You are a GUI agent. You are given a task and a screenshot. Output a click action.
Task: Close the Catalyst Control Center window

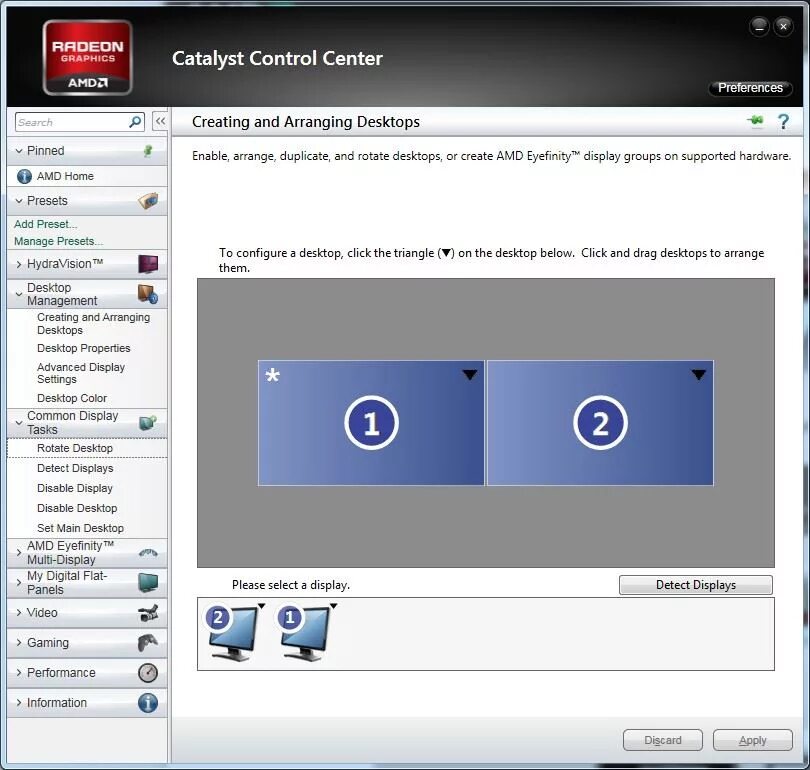(783, 26)
